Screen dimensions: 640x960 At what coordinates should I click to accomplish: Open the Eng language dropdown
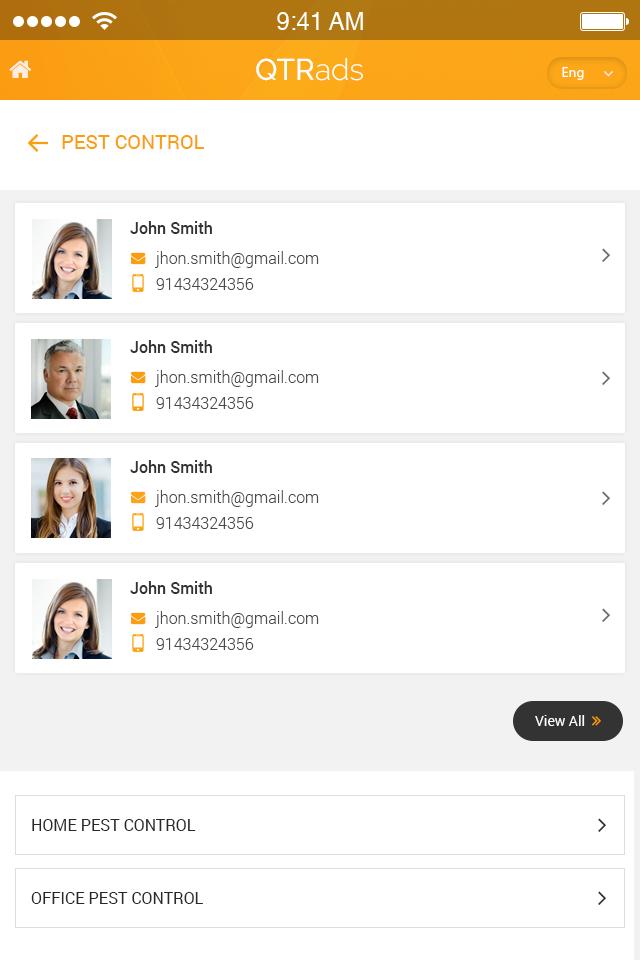click(x=586, y=73)
